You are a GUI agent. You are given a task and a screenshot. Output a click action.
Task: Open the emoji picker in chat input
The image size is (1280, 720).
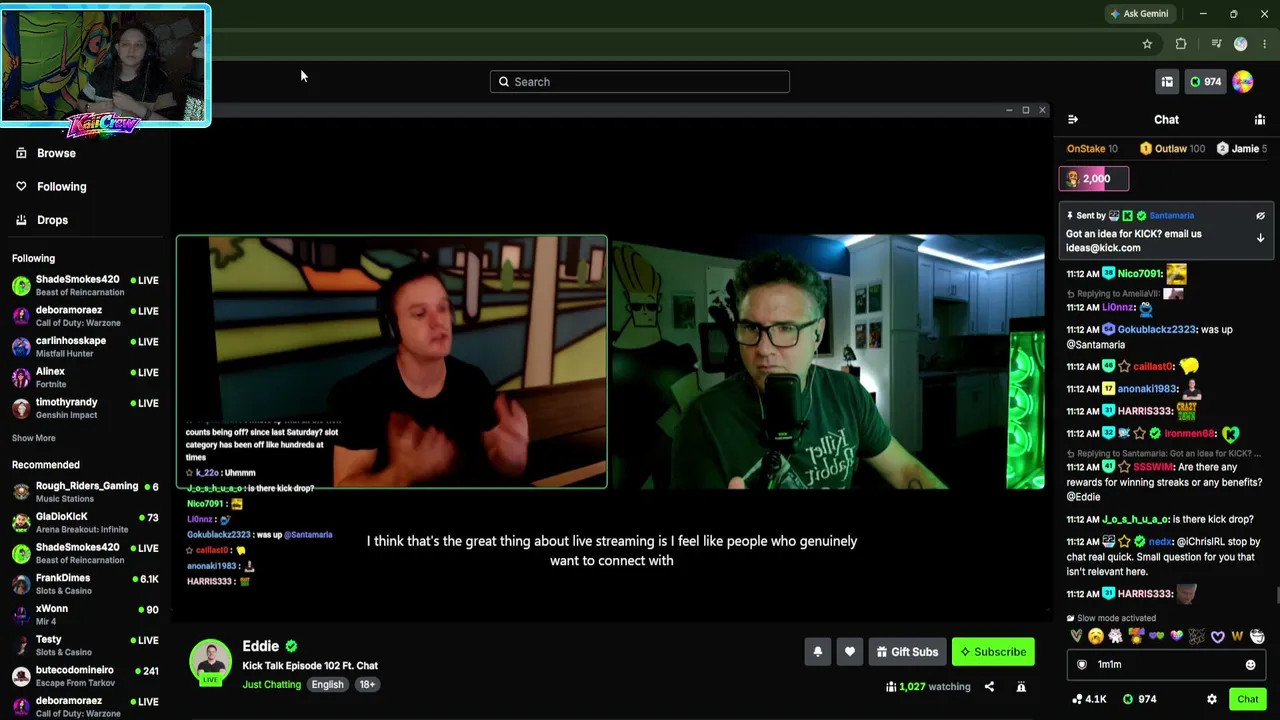click(1250, 665)
